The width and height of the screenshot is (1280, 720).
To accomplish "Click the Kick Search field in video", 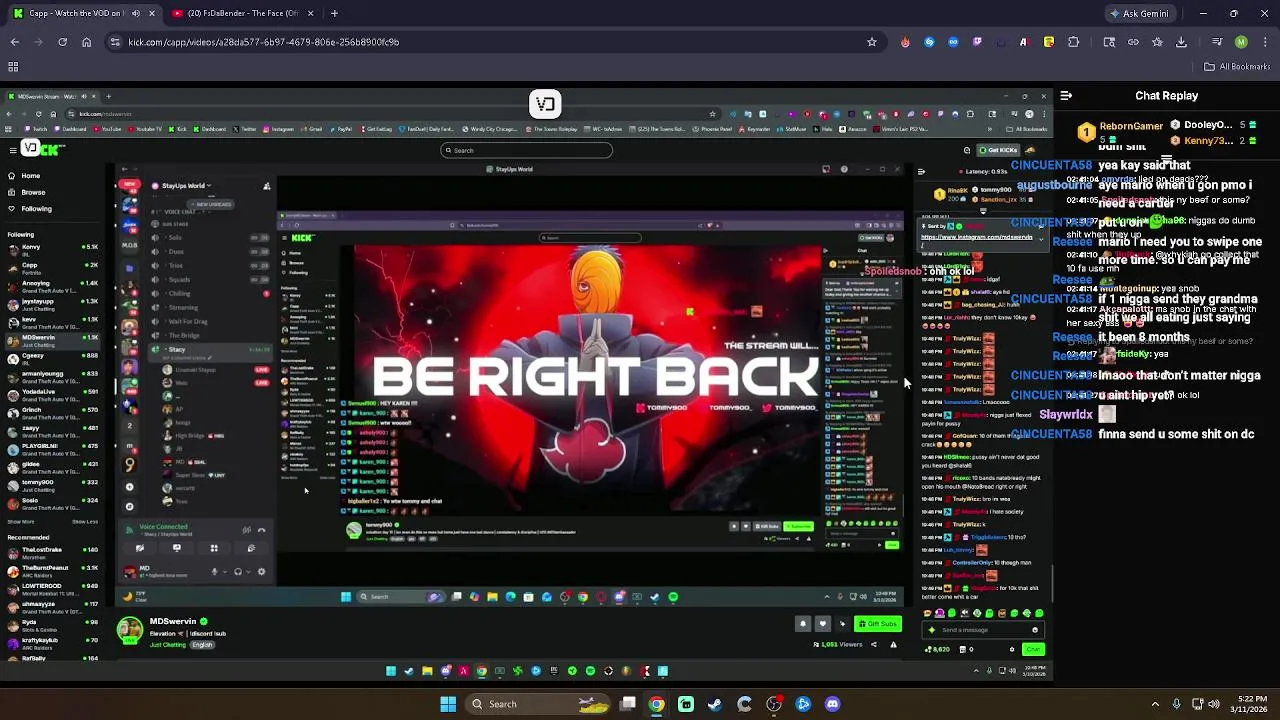I will tap(527, 150).
